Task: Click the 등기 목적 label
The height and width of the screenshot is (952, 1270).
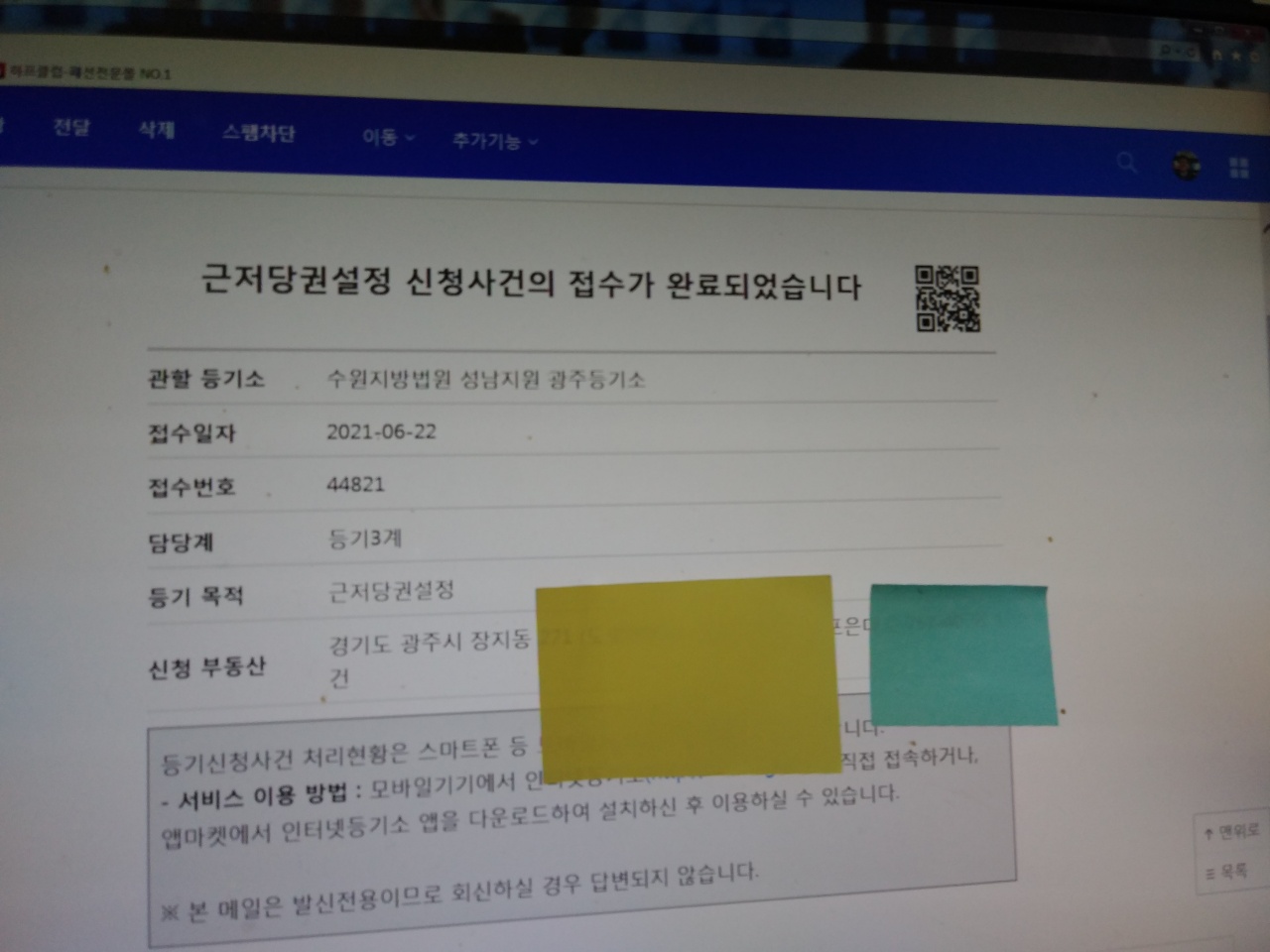Action: point(195,596)
